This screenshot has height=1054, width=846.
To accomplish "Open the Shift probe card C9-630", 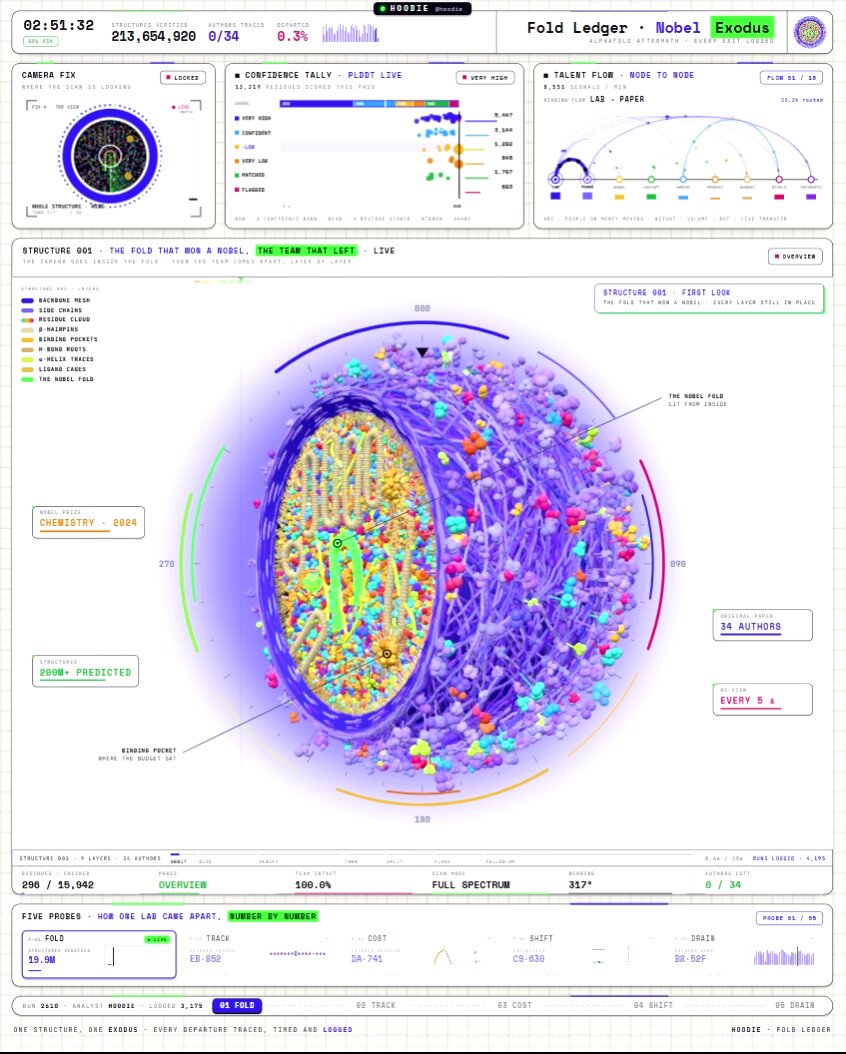I will coord(582,955).
